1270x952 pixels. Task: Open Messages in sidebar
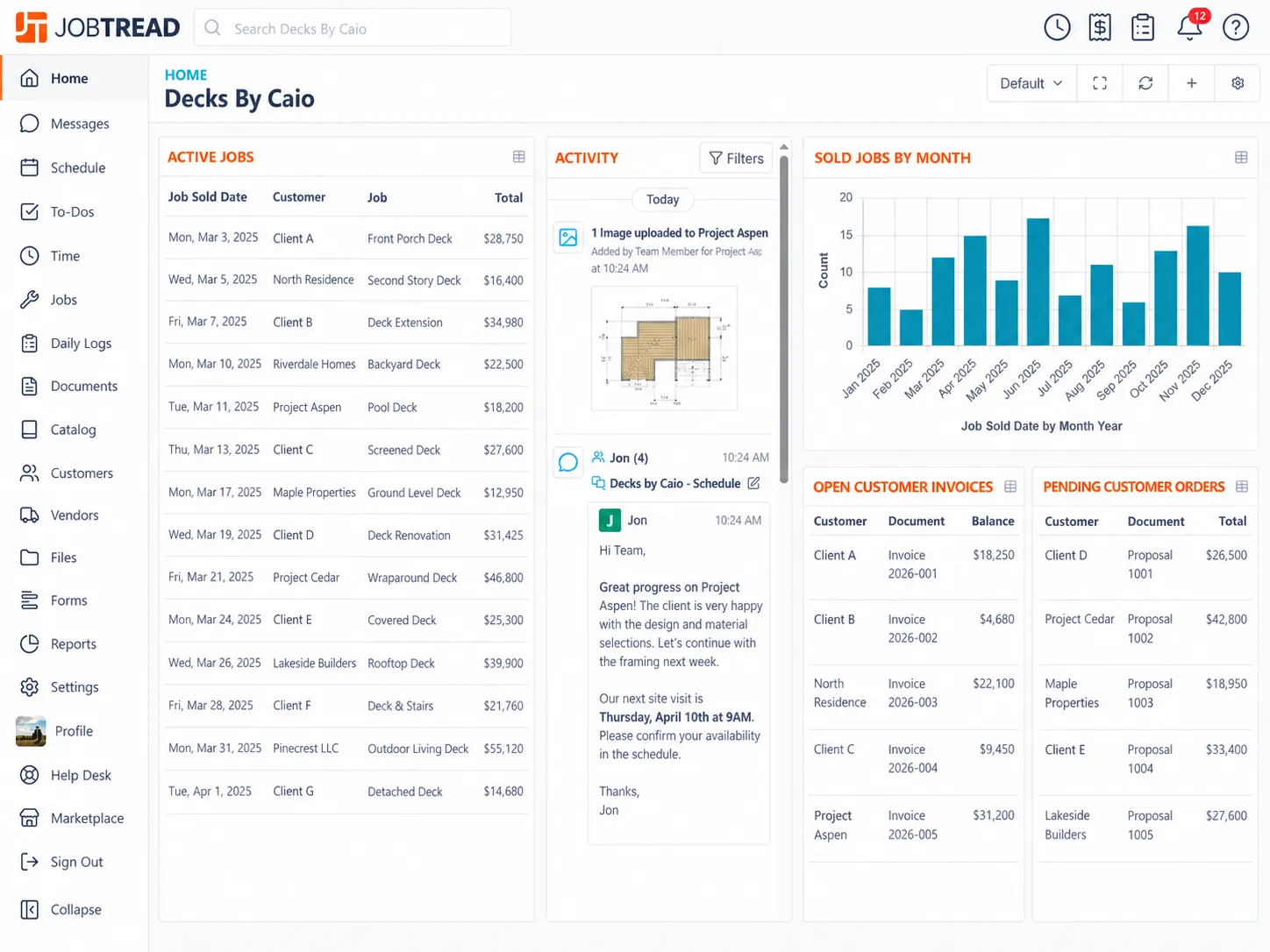pyautogui.click(x=75, y=124)
